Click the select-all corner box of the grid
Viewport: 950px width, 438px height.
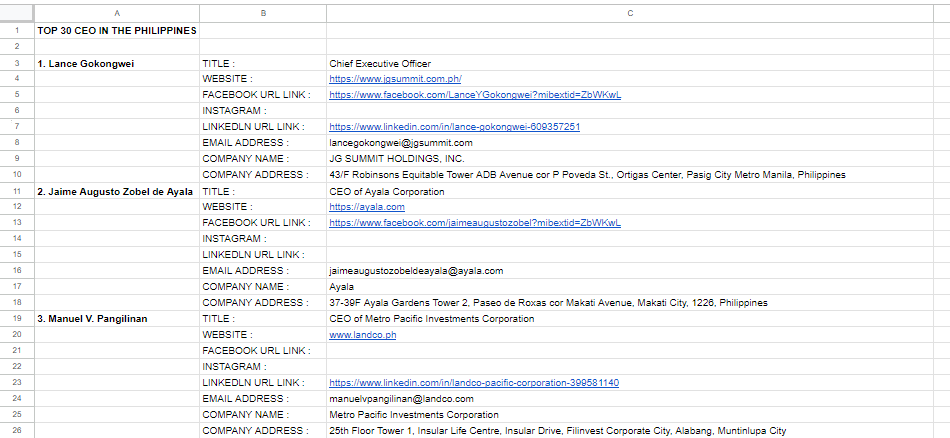(x=17, y=13)
